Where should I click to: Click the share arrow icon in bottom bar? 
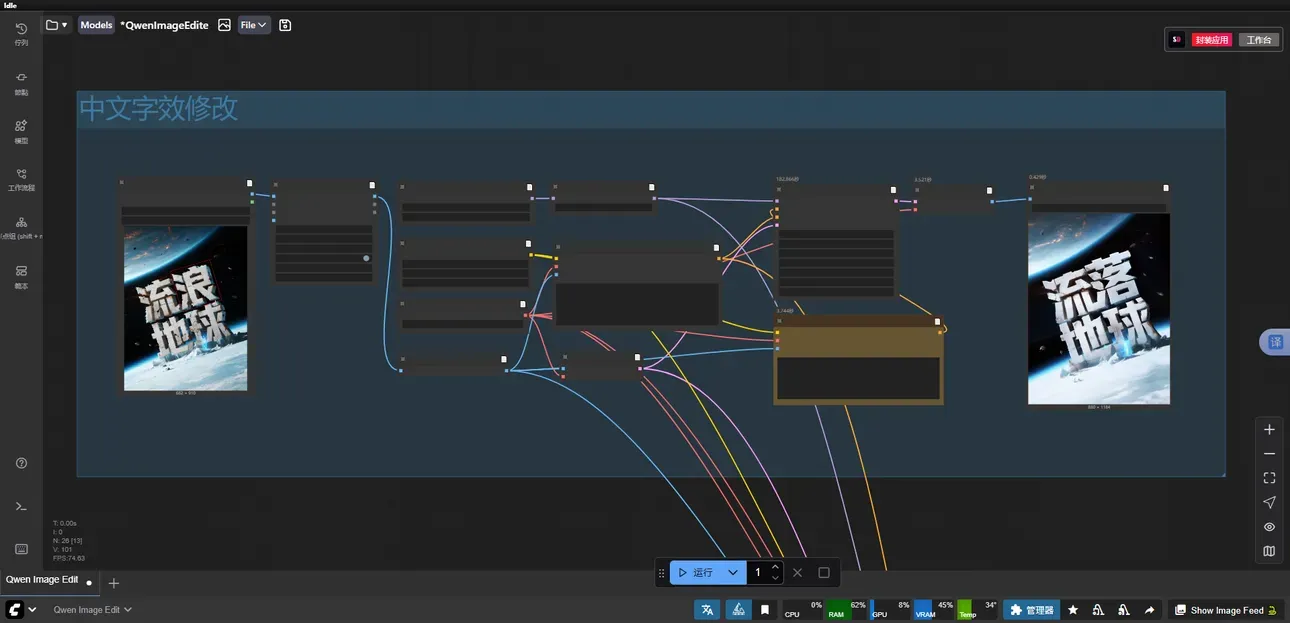tap(1149, 610)
